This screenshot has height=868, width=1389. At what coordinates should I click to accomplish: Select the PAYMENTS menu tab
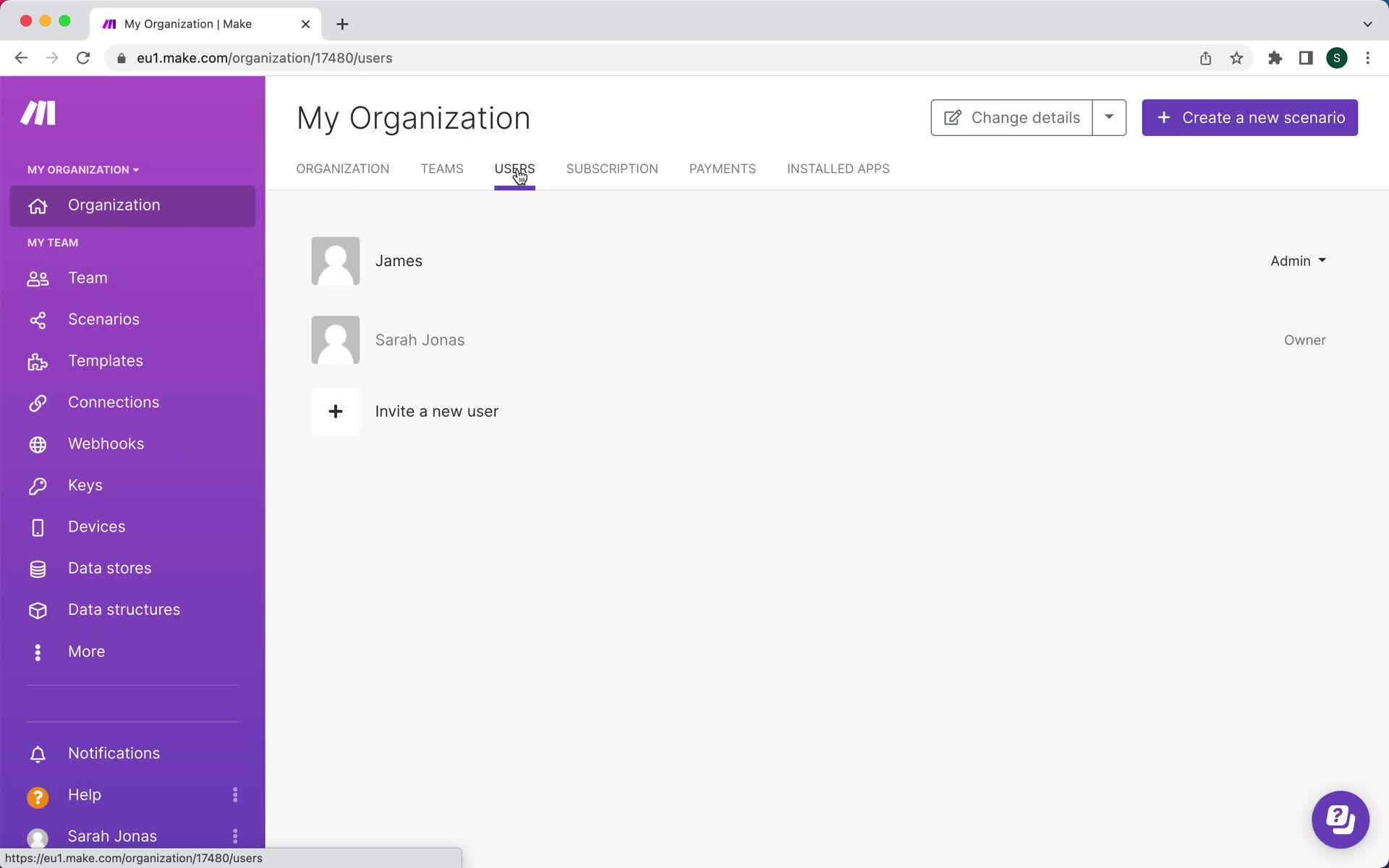click(722, 168)
